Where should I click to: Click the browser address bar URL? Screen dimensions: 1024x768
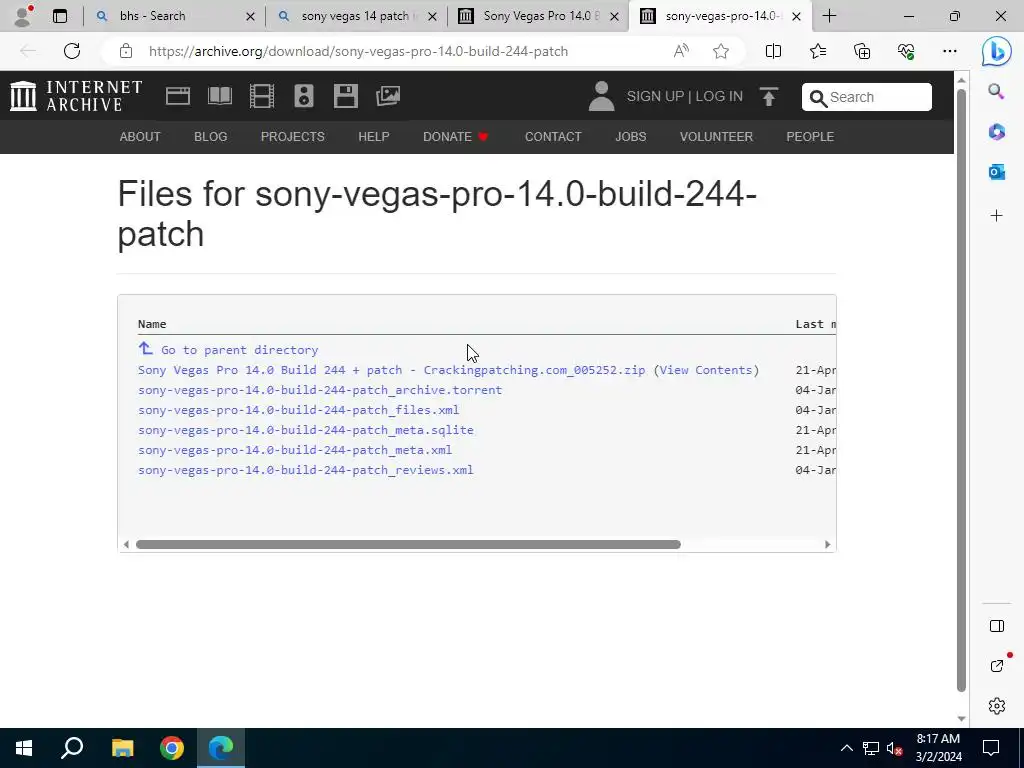click(x=359, y=51)
